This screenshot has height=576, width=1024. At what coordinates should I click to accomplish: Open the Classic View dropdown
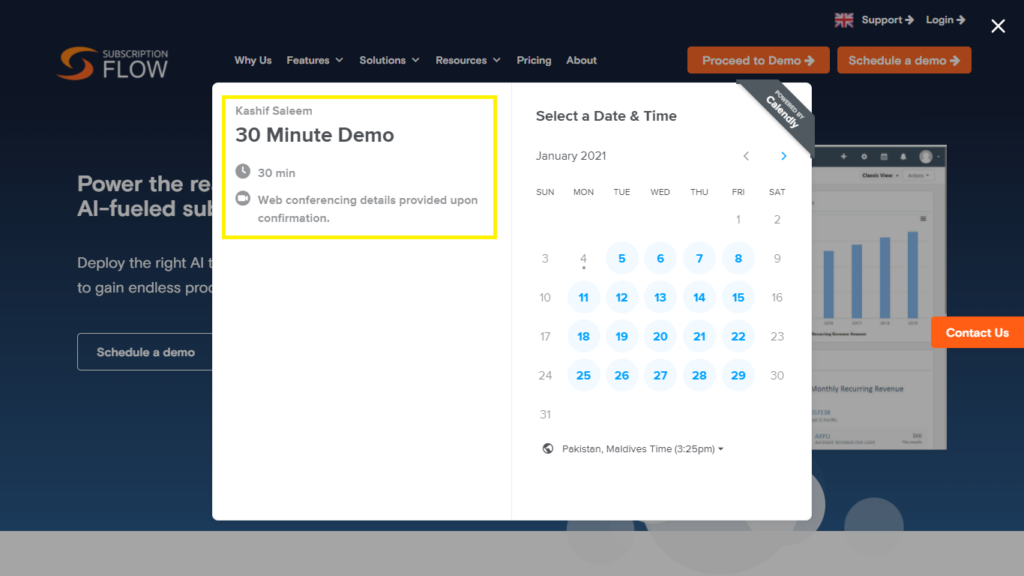pos(878,175)
